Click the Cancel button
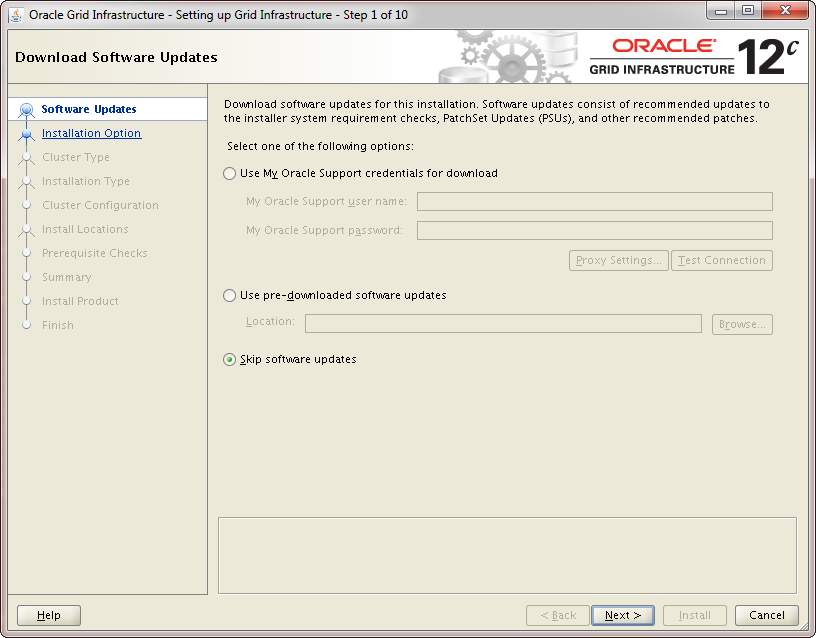This screenshot has height=638, width=816. click(766, 616)
